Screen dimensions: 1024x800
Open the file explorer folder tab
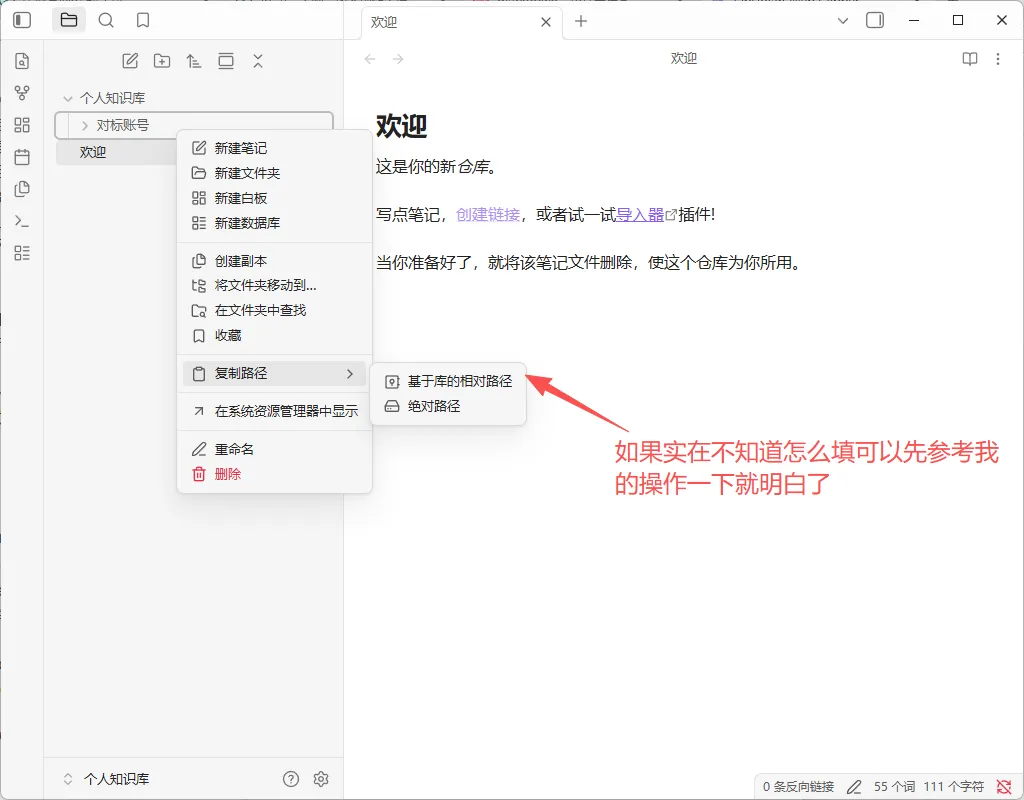pyautogui.click(x=69, y=20)
